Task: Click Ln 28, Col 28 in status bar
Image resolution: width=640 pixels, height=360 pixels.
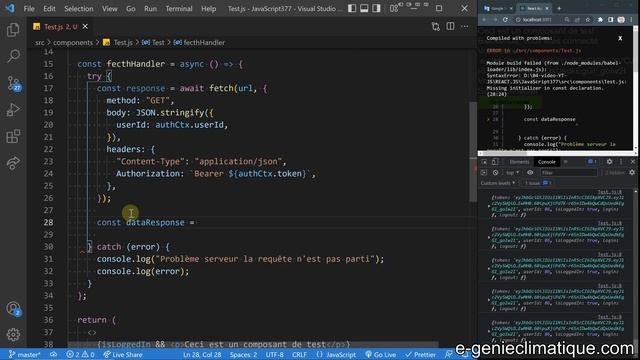Action: click(x=202, y=355)
